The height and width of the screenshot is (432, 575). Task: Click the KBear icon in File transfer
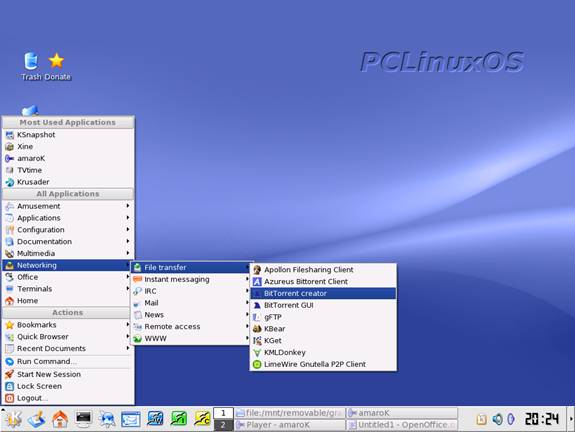click(257, 329)
